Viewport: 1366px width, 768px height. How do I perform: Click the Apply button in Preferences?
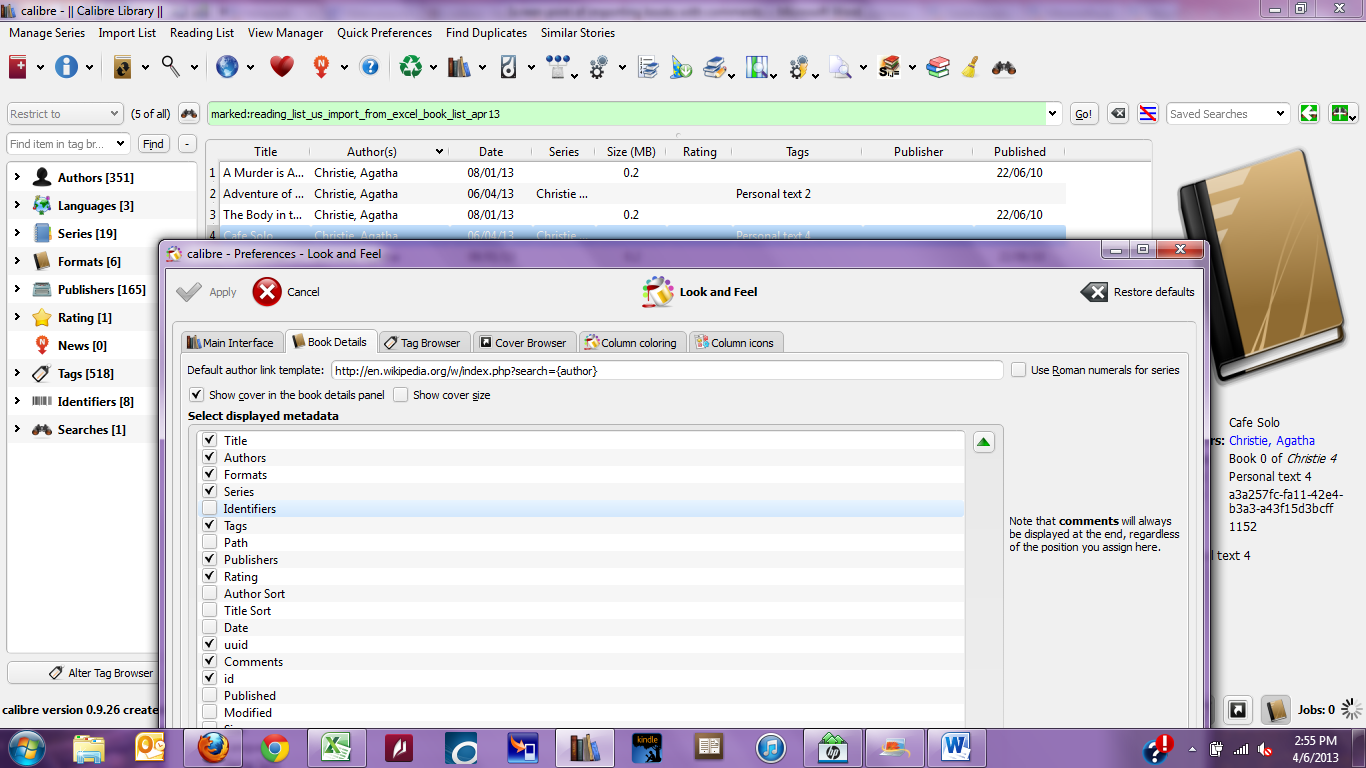pos(207,292)
